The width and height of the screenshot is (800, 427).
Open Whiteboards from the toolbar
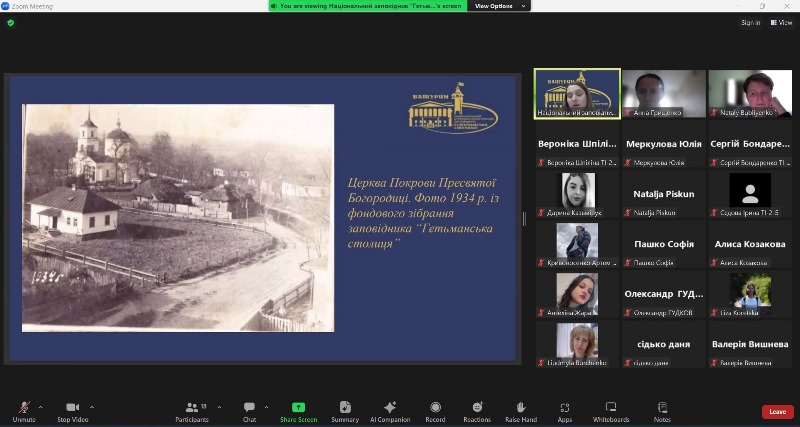click(610, 411)
